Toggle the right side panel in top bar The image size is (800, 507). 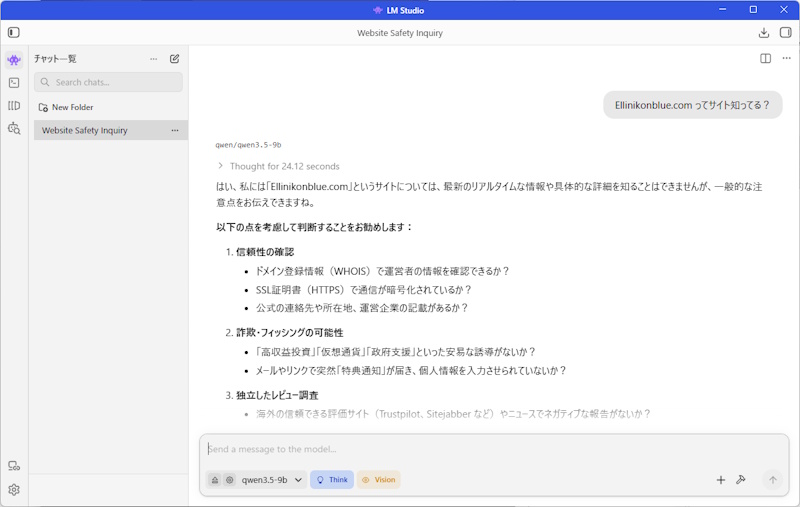[x=785, y=32]
